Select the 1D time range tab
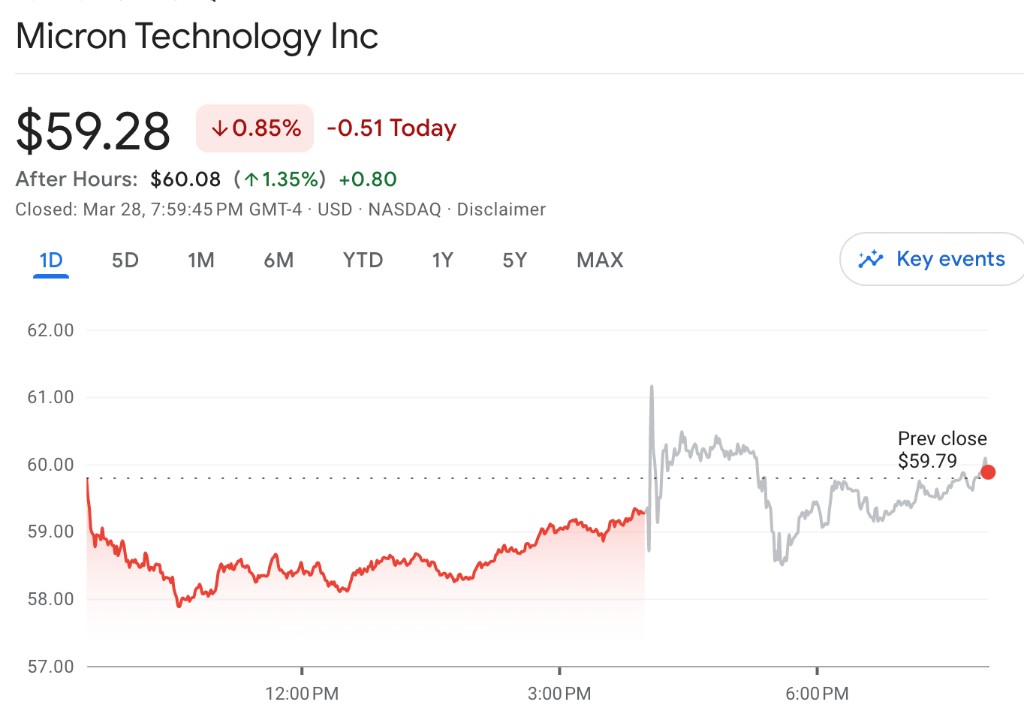 tap(51, 260)
